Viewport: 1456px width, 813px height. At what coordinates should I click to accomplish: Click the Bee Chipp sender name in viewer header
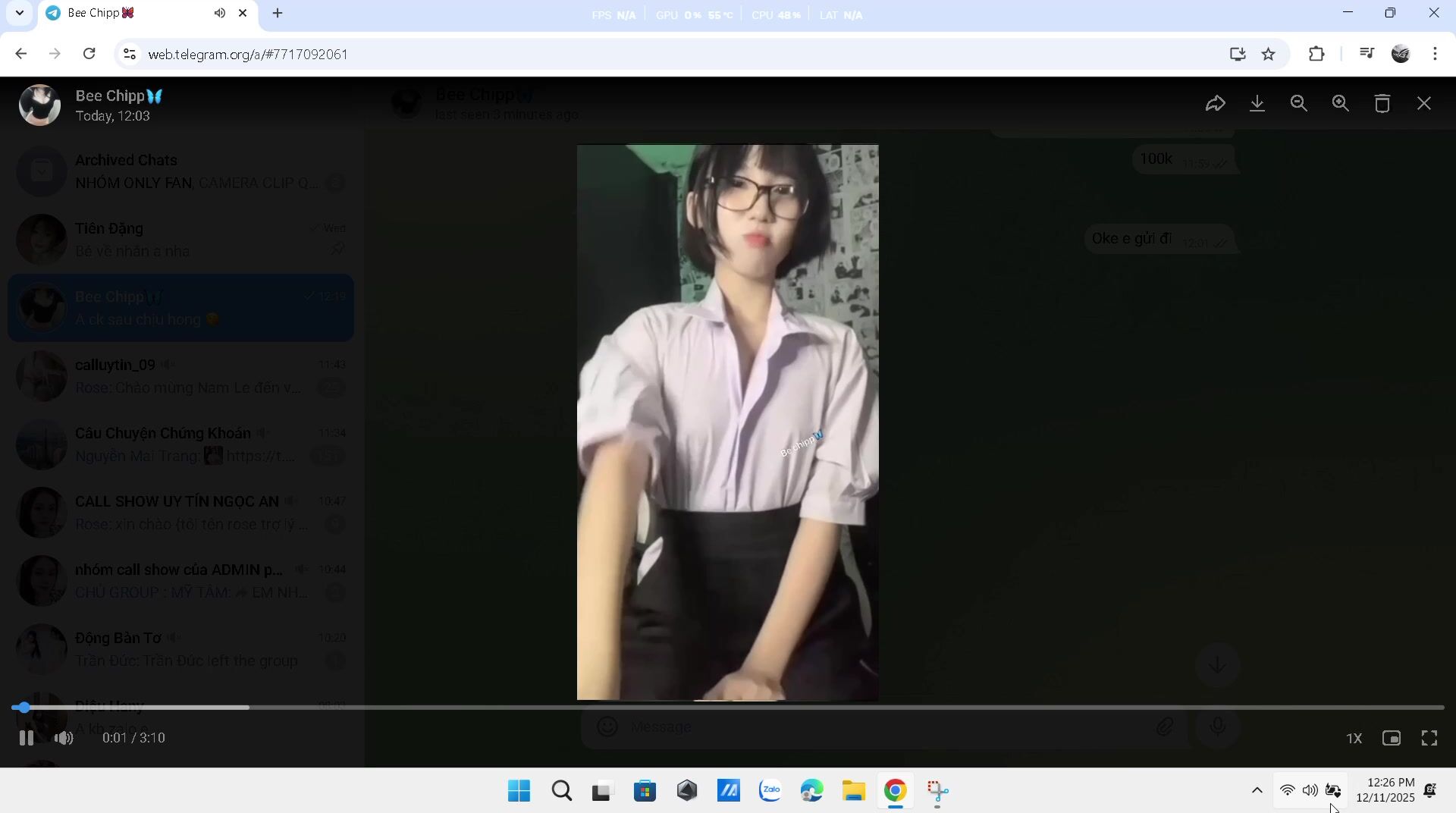[119, 96]
